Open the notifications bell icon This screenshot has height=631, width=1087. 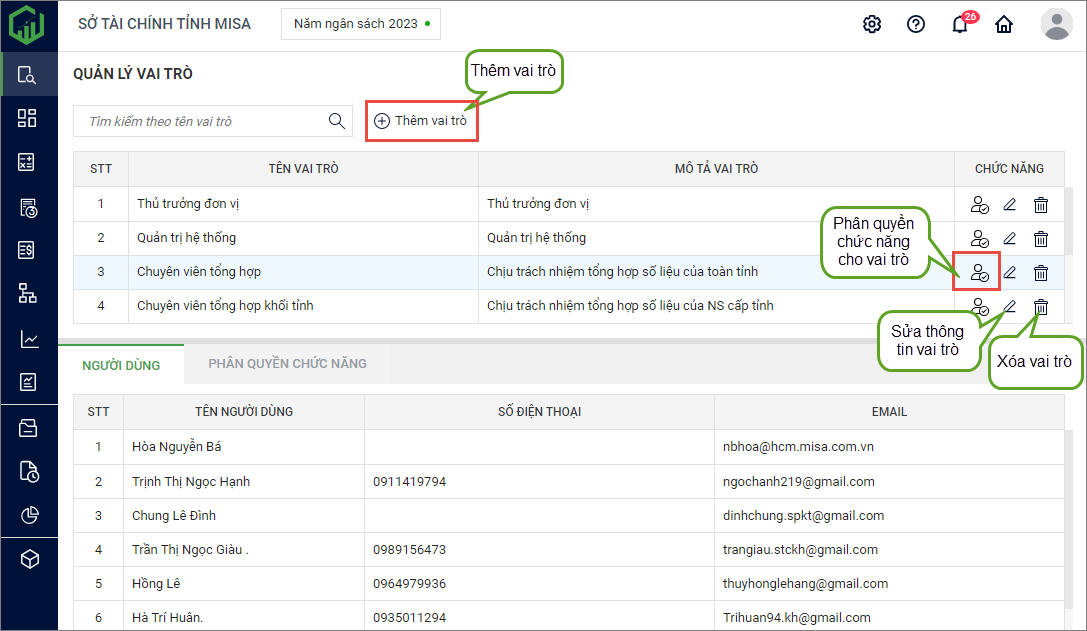pos(959,25)
